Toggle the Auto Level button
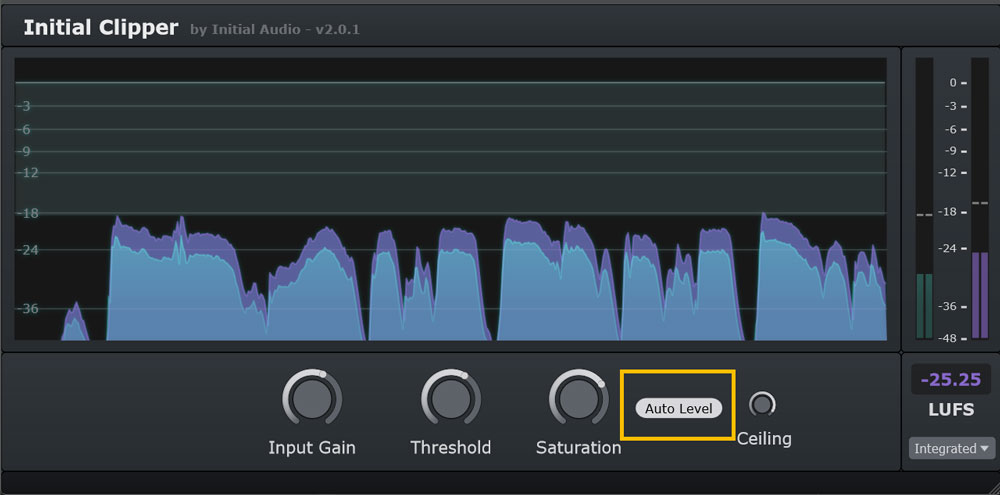This screenshot has height=495, width=1000. pos(679,408)
